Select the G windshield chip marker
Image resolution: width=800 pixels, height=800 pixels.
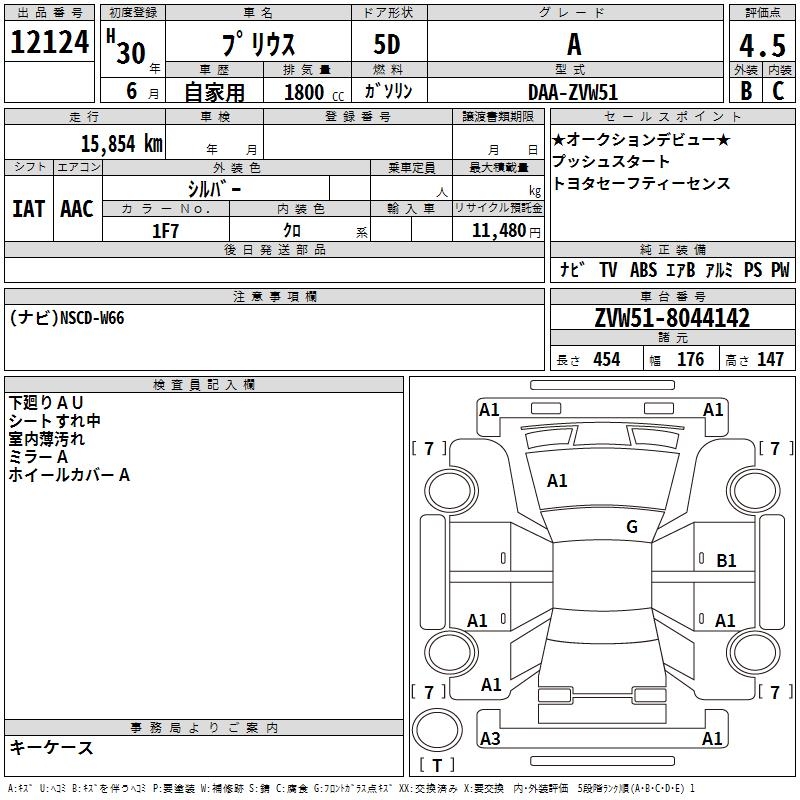[x=632, y=526]
